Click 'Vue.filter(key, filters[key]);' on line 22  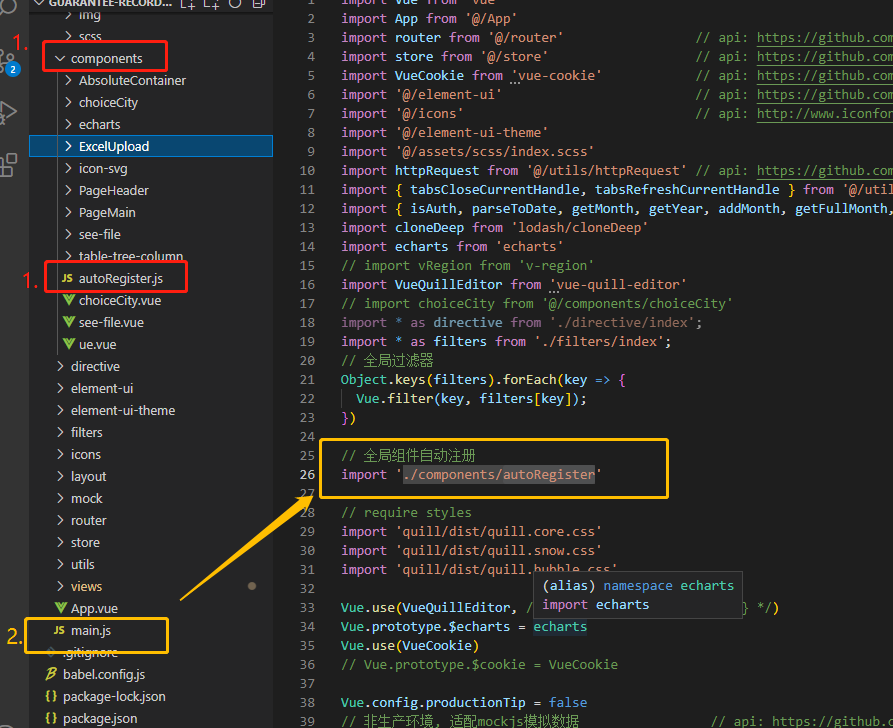tap(471, 398)
